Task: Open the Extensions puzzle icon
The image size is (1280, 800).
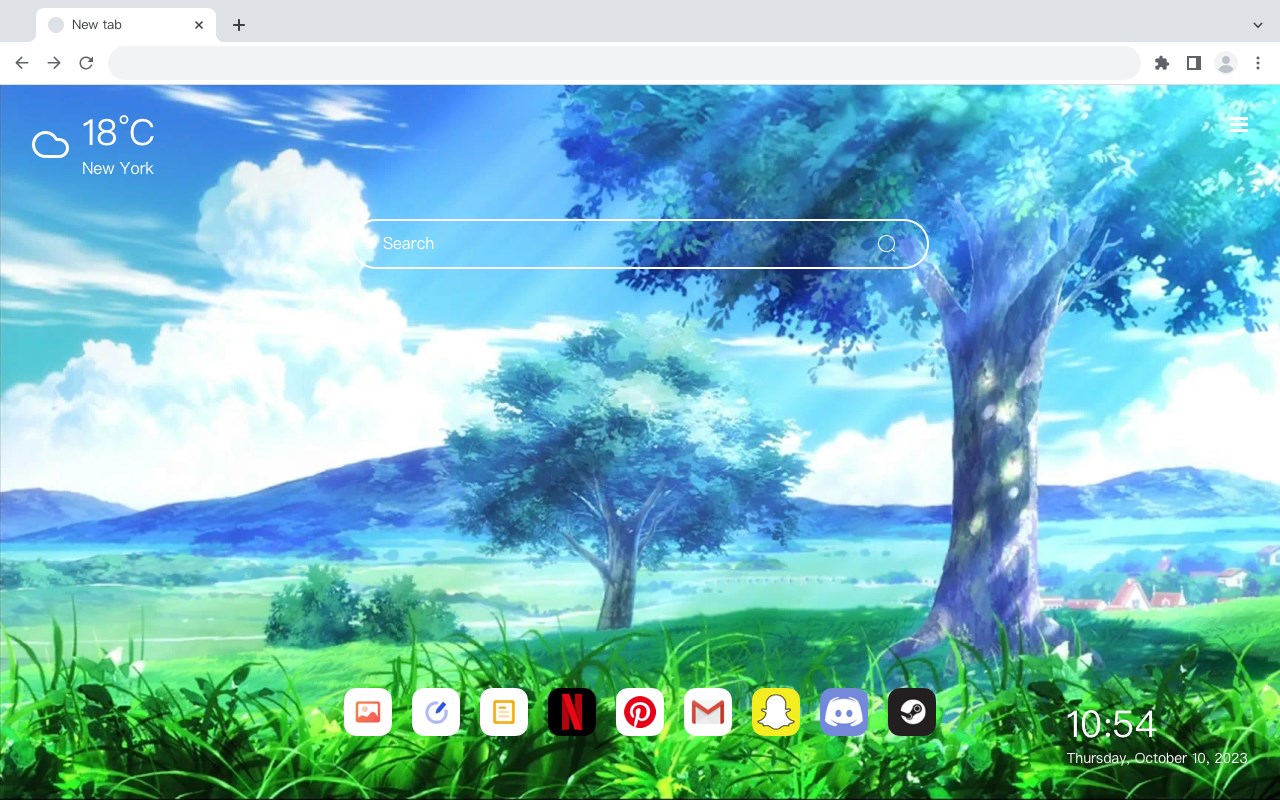Action: 1161,63
